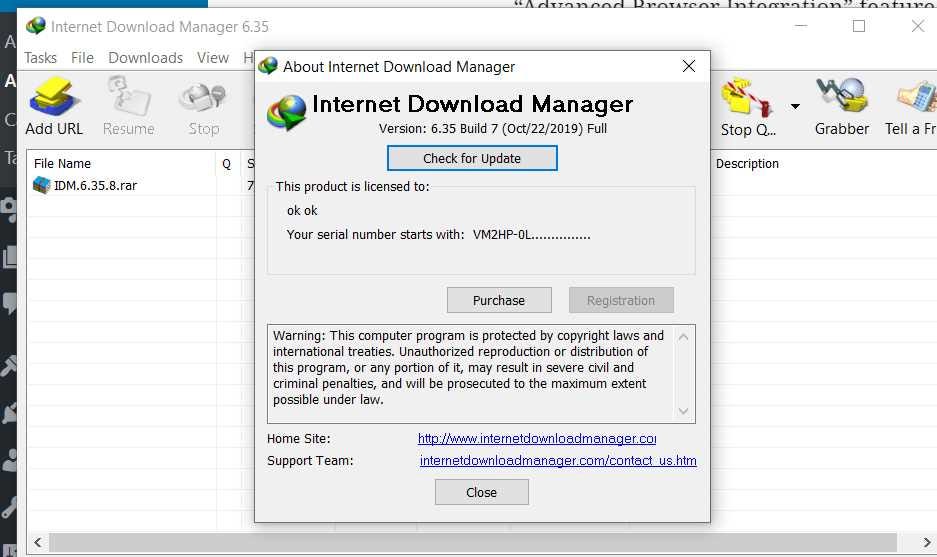Click the speech bubble icon in left sidebar
Image resolution: width=937 pixels, height=557 pixels.
(x=8, y=303)
